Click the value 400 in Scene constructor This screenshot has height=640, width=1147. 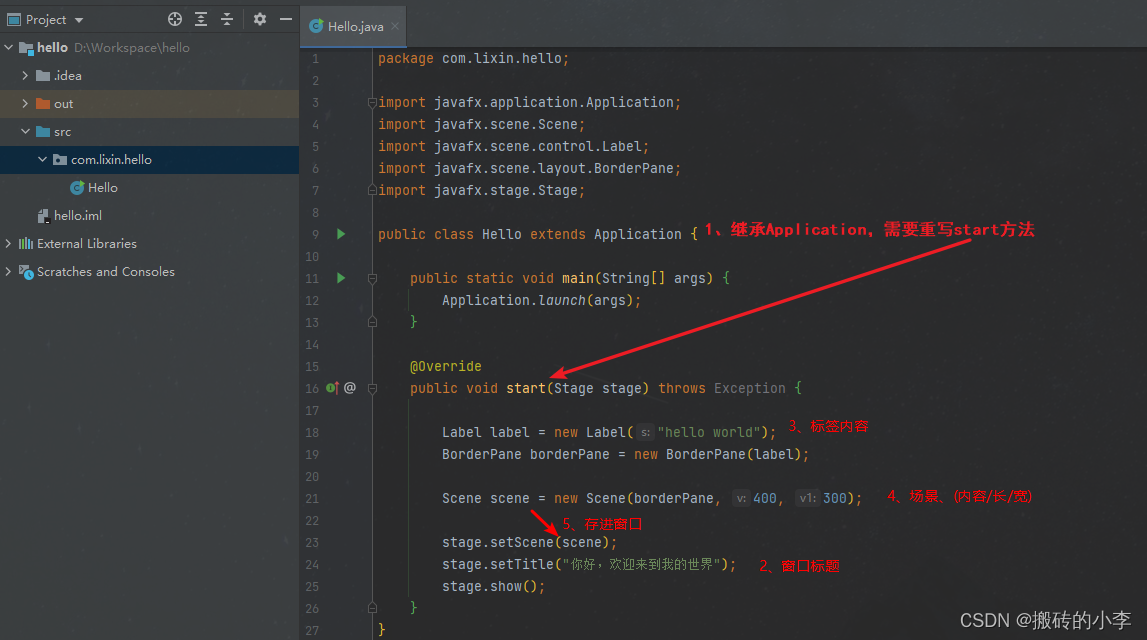click(x=764, y=498)
